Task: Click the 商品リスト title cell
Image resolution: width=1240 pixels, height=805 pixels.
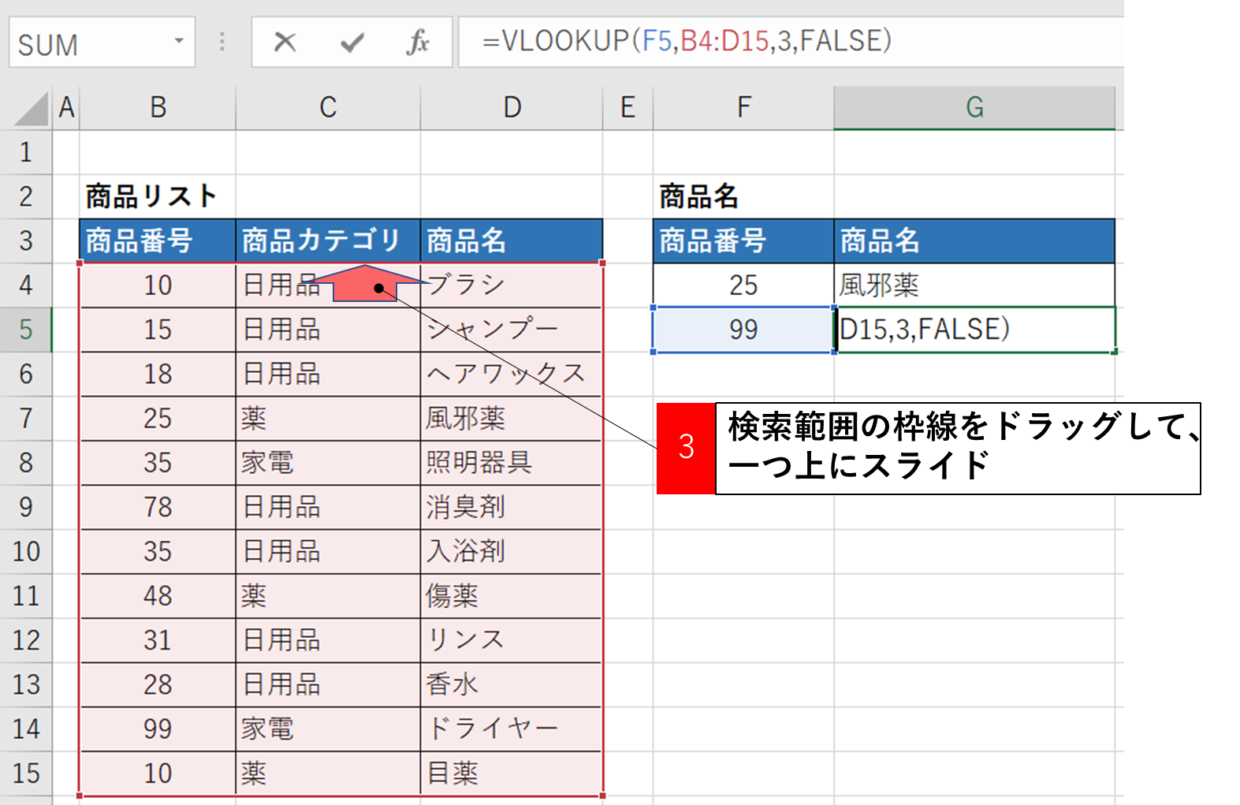Action: 157,196
